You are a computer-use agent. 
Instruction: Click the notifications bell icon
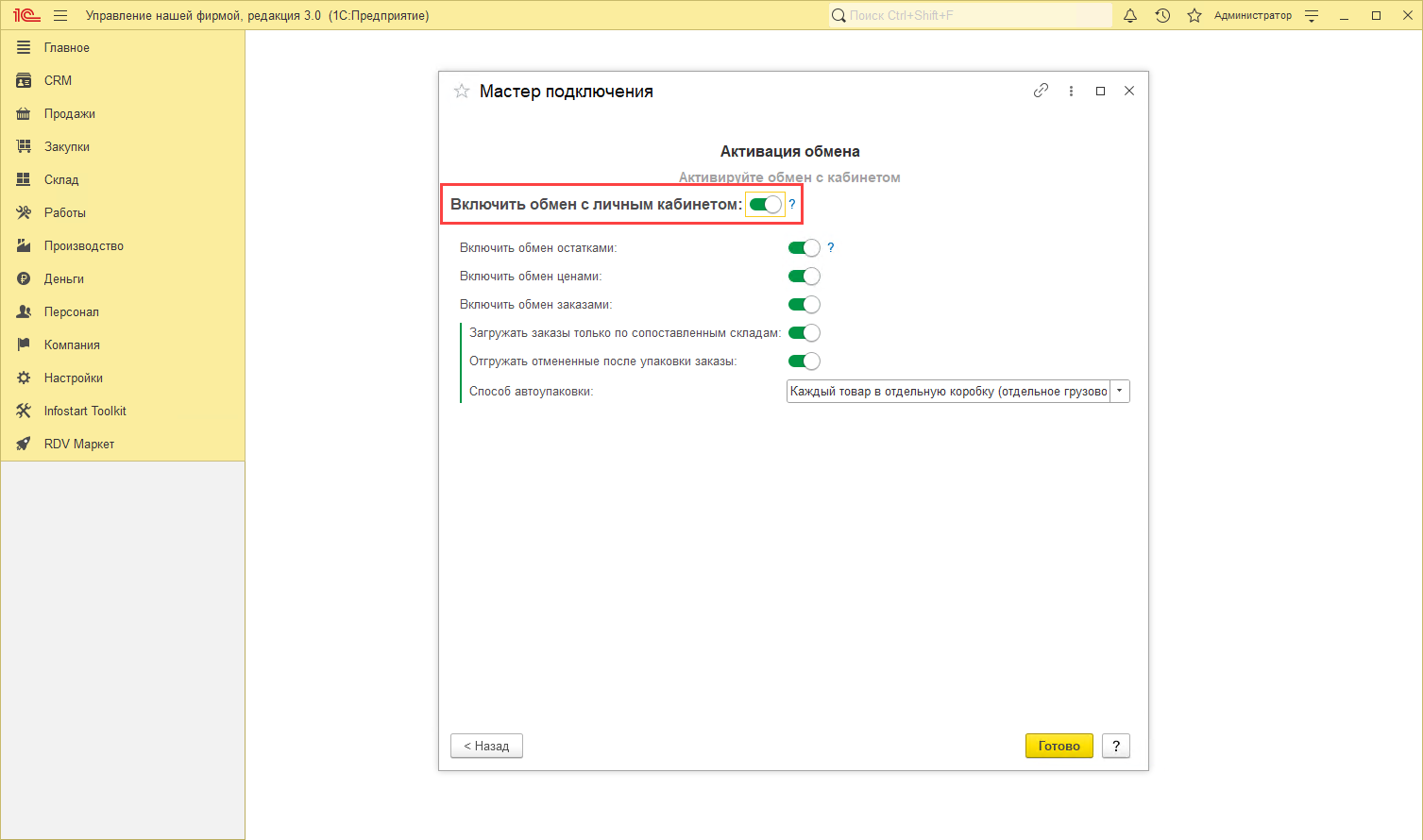(x=1129, y=16)
